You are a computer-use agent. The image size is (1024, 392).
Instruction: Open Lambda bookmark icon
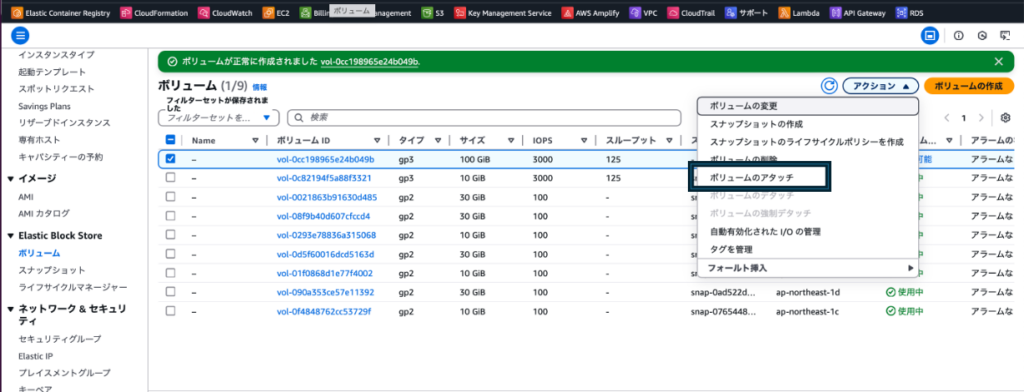click(784, 12)
